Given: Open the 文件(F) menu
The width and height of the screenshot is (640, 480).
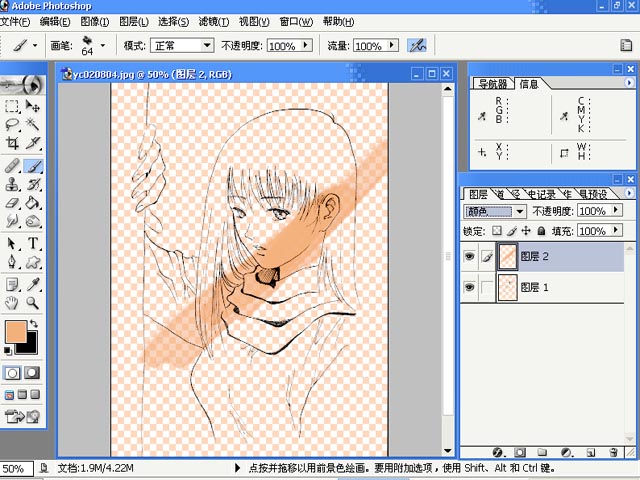Looking at the screenshot, I should coord(15,22).
